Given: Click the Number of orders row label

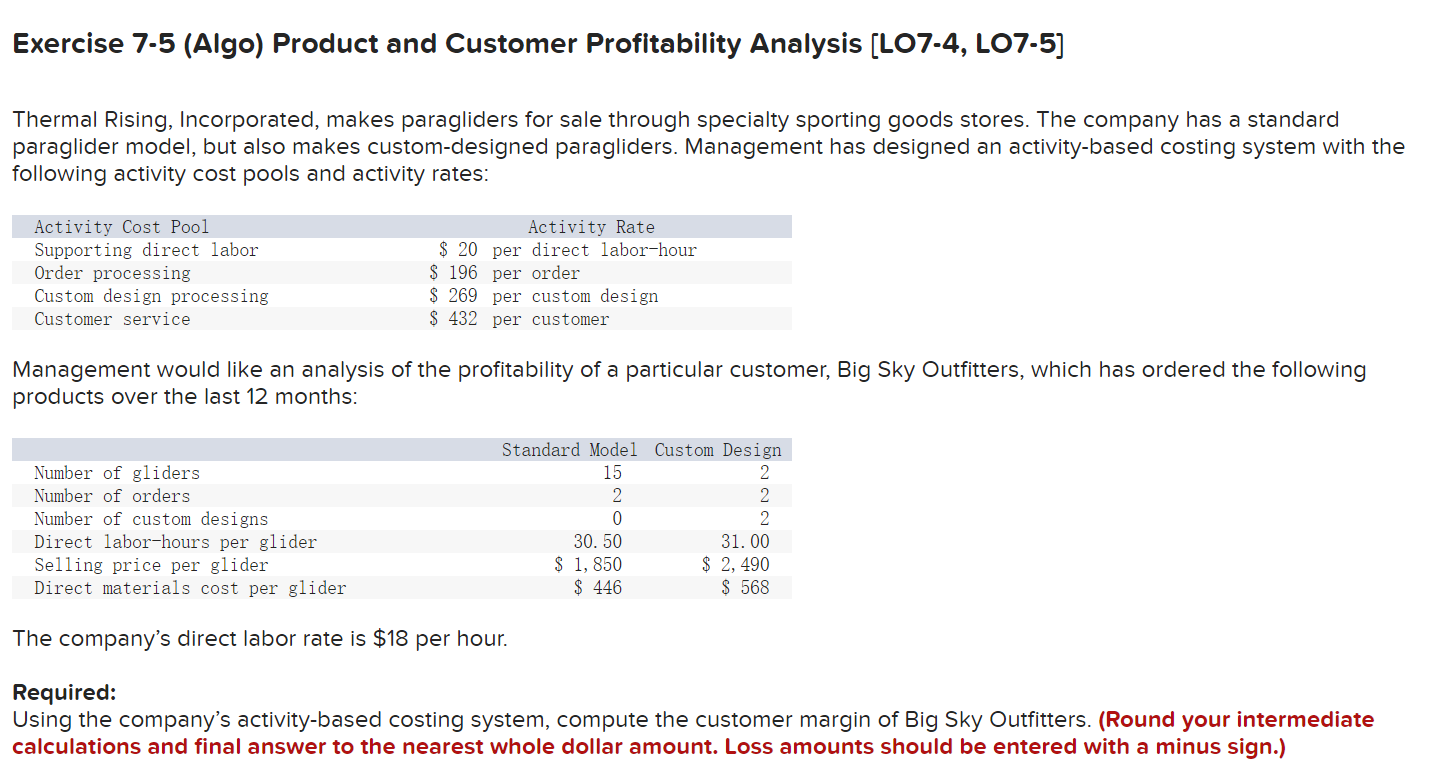Looking at the screenshot, I should pyautogui.click(x=112, y=496).
